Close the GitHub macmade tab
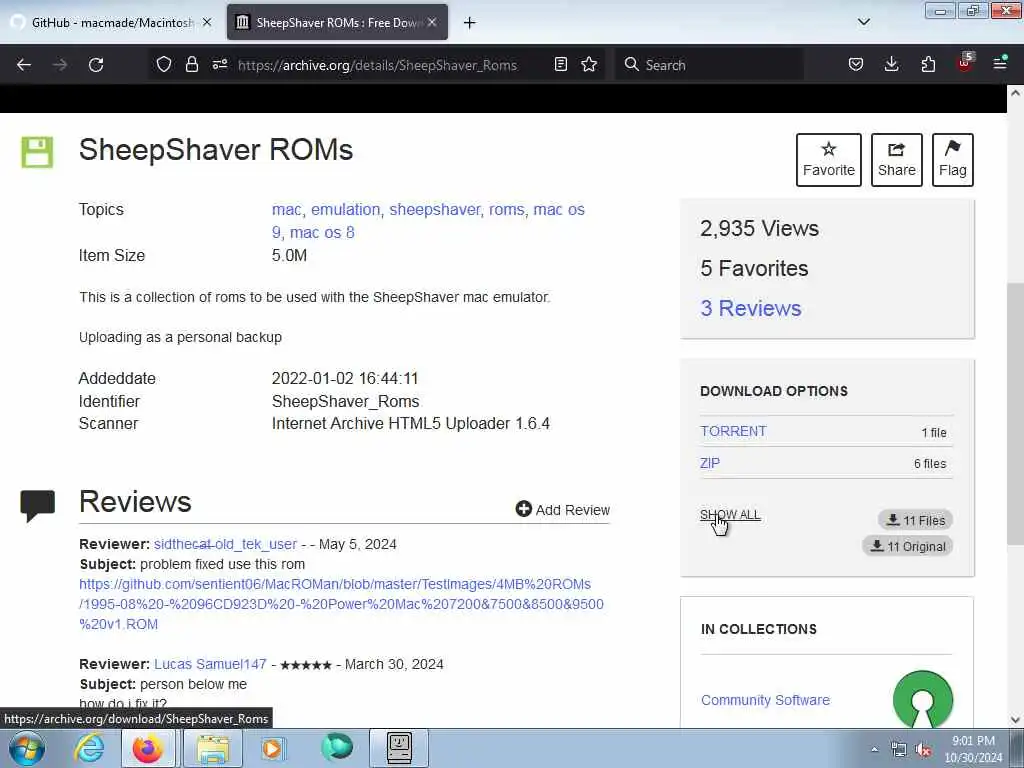The width and height of the screenshot is (1024, 768). tap(207, 22)
